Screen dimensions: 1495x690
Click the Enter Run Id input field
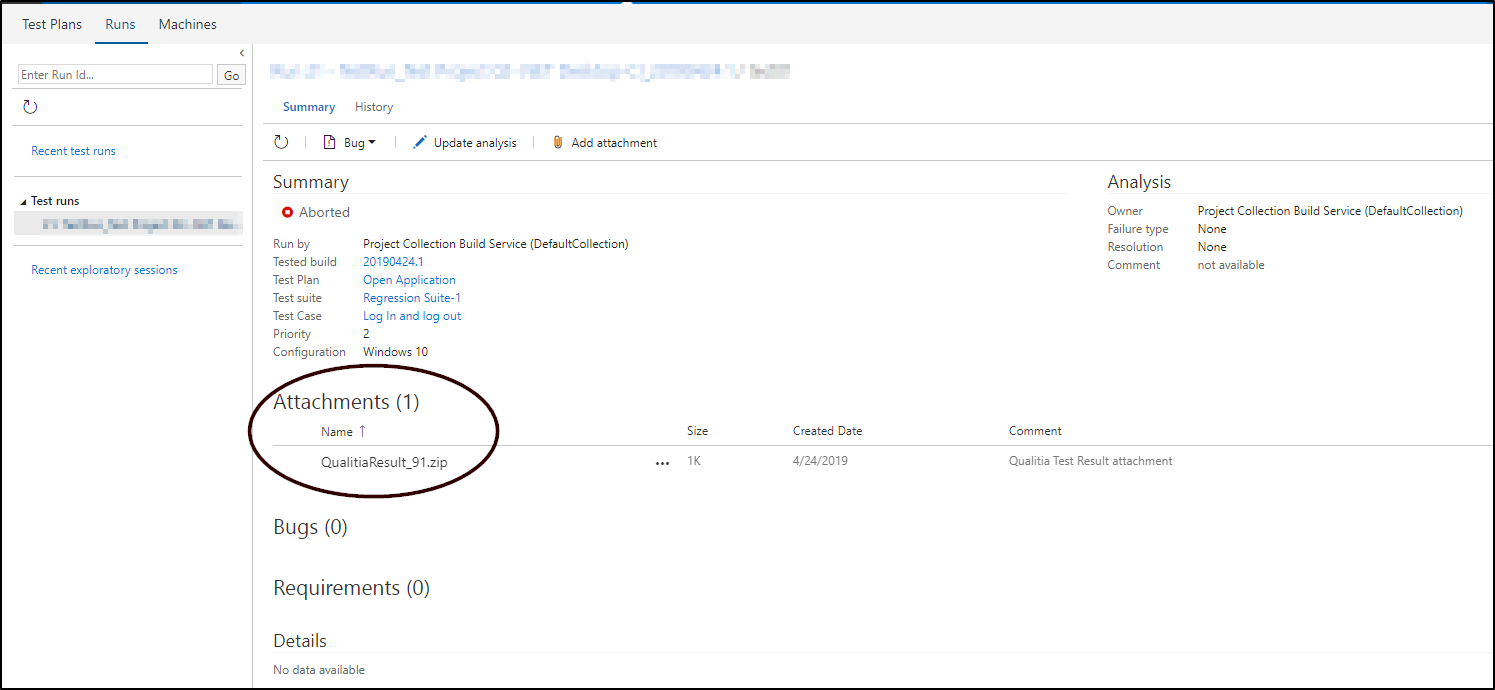click(x=114, y=74)
